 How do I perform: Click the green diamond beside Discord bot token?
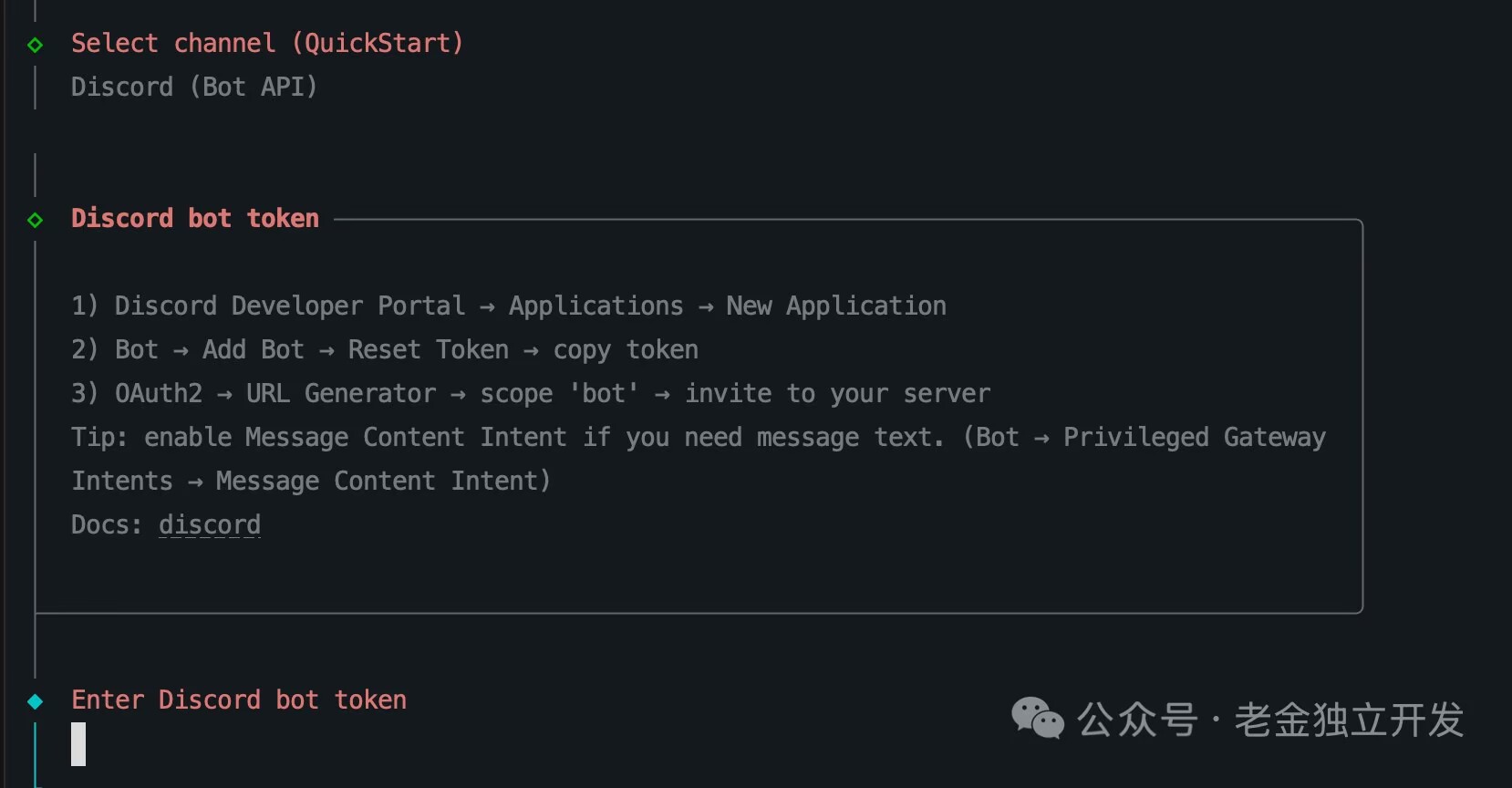pyautogui.click(x=35, y=220)
